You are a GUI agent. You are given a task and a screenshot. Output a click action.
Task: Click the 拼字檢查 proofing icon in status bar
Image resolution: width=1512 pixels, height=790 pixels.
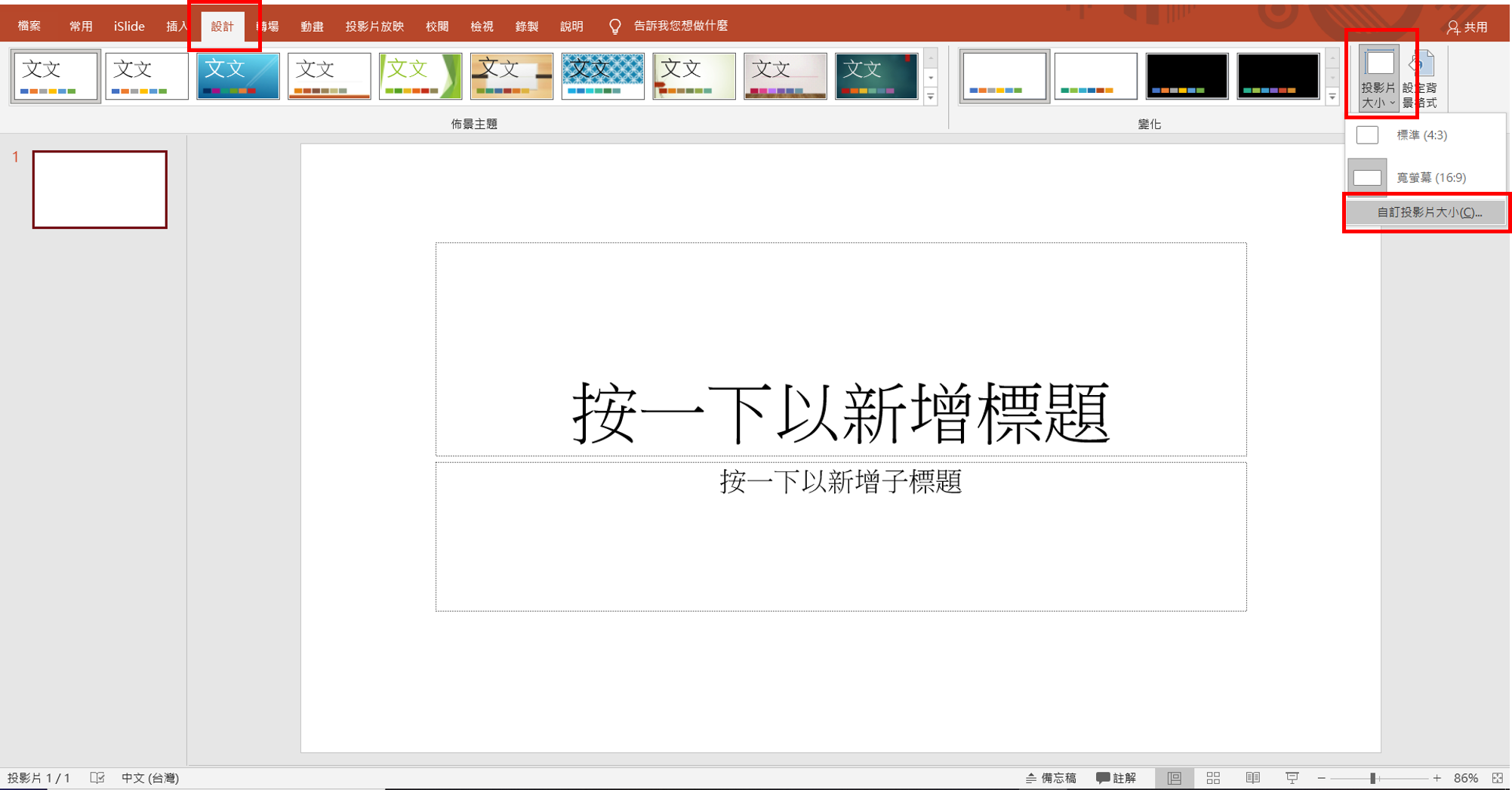click(96, 777)
